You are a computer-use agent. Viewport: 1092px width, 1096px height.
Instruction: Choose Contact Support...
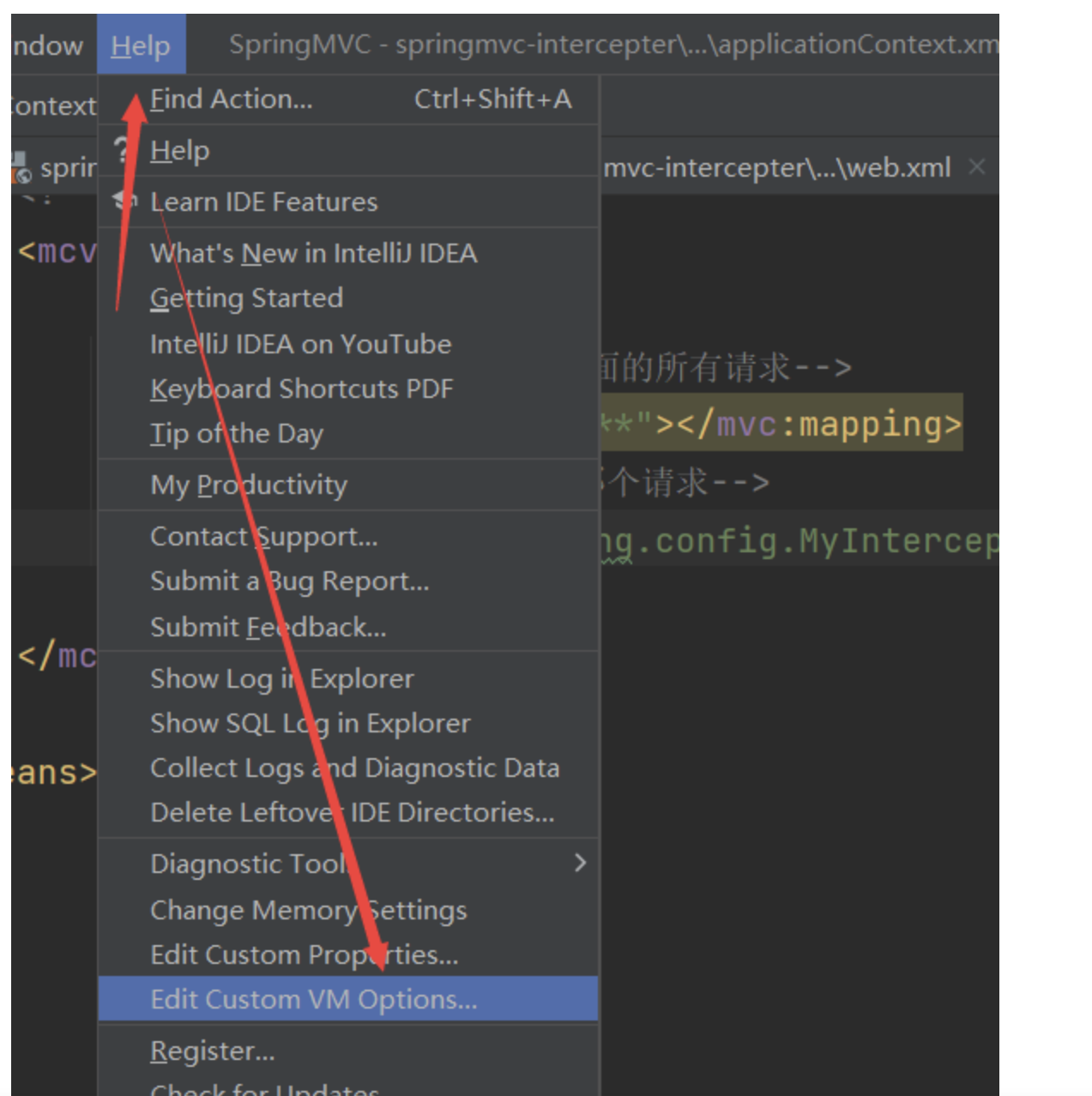click(x=348, y=537)
